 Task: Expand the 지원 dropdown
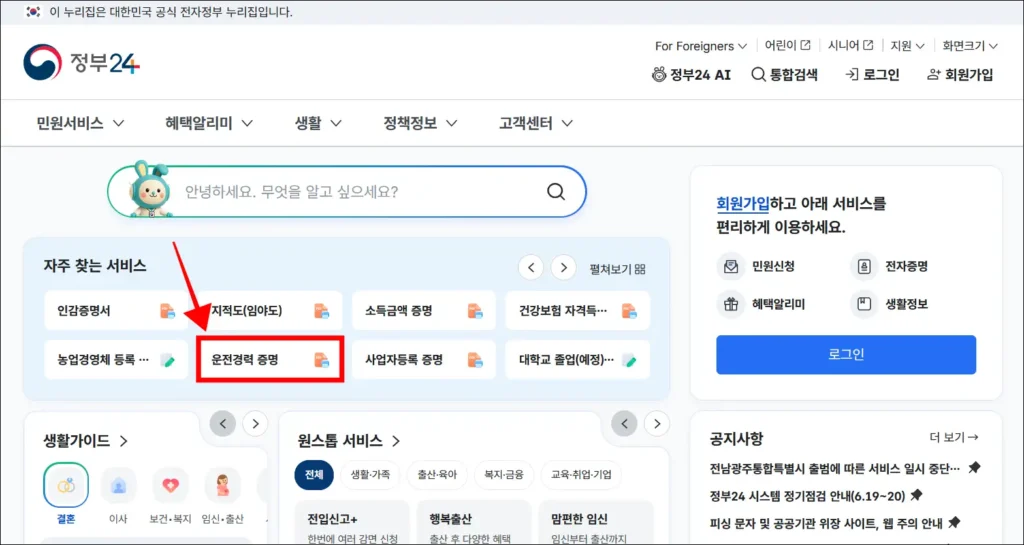click(908, 46)
